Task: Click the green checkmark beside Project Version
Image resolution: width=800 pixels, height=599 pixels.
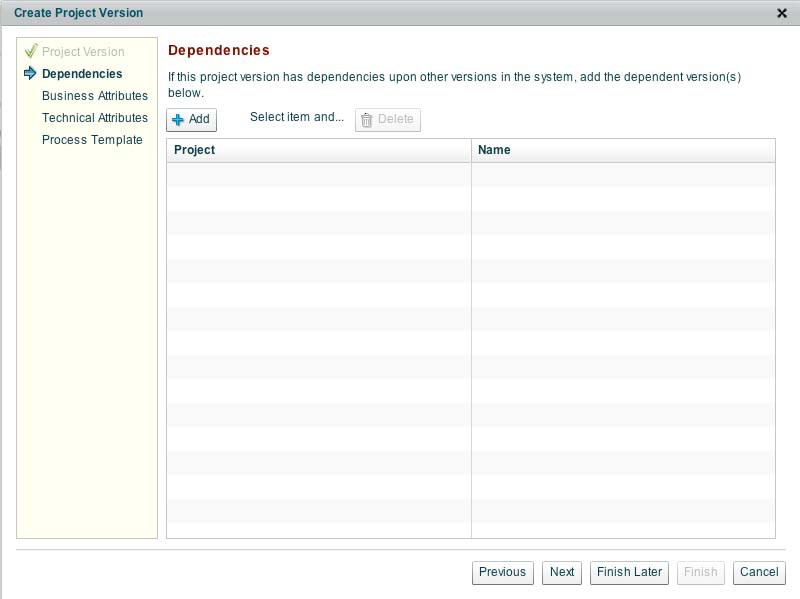Action: [30, 51]
